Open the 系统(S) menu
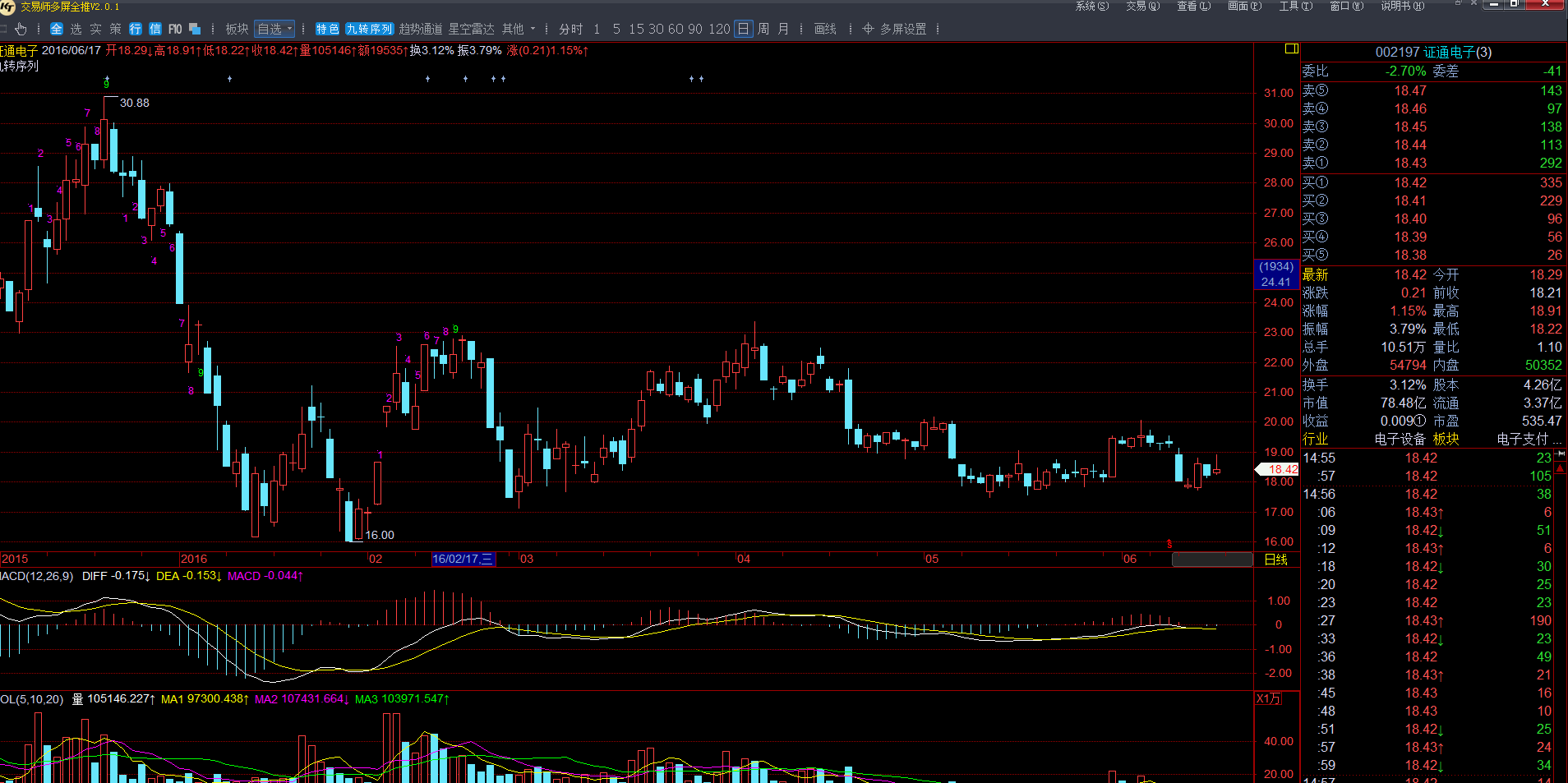 1091,6
